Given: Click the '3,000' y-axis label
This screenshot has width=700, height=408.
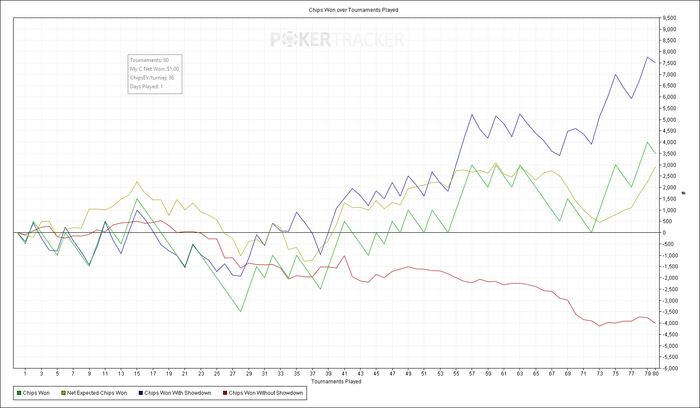Looking at the screenshot, I should point(670,165).
